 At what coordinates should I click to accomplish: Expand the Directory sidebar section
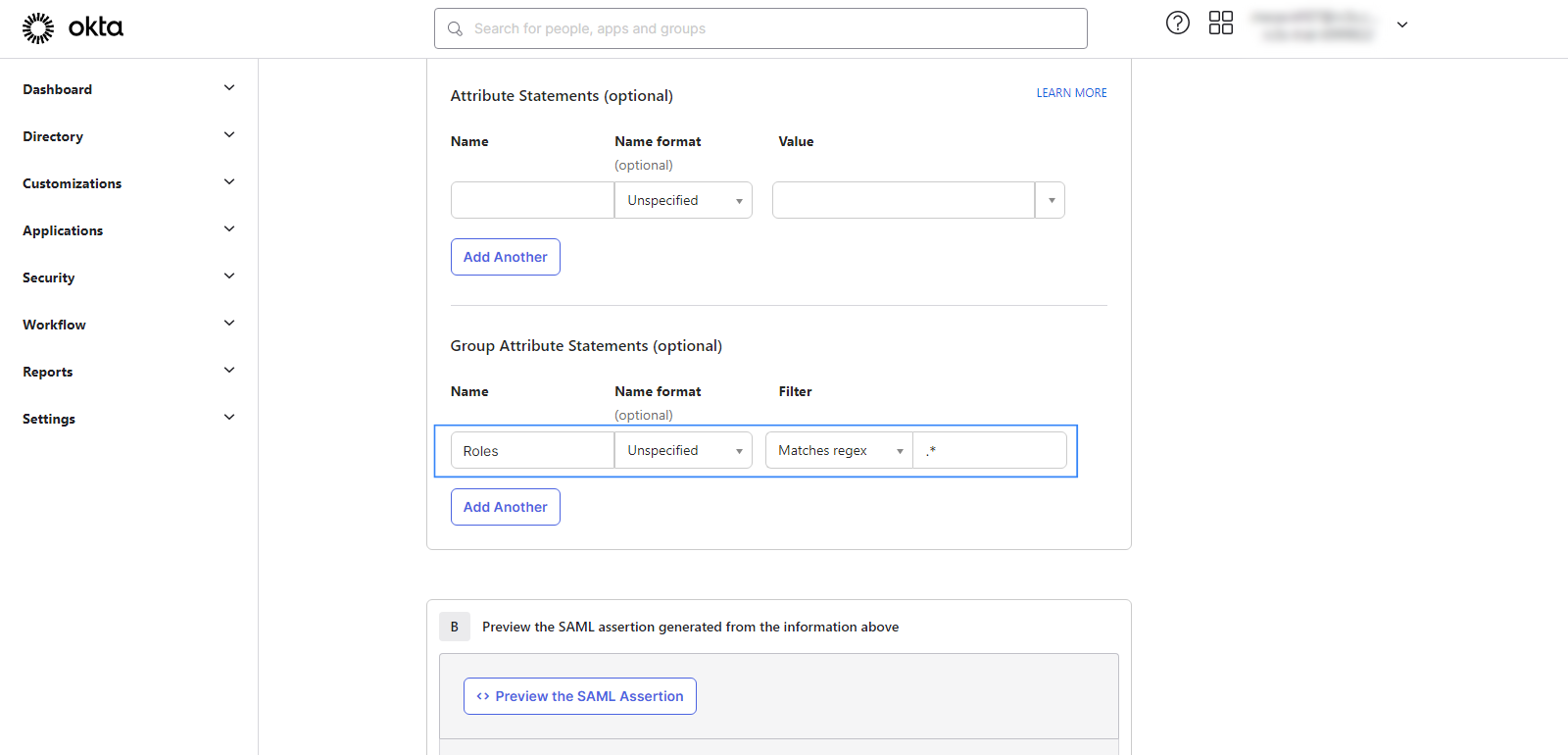(x=228, y=135)
